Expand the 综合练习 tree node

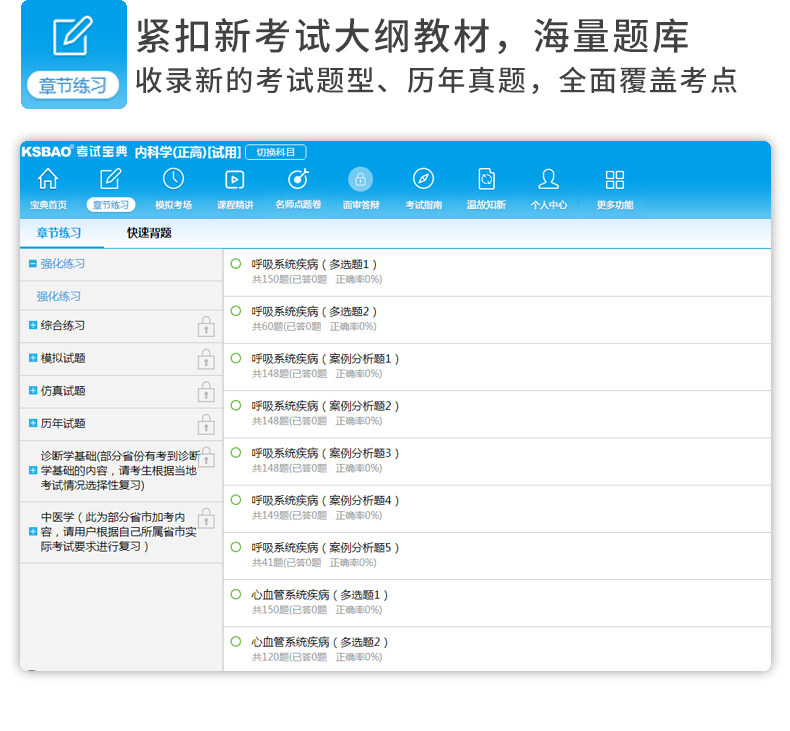click(x=33, y=325)
